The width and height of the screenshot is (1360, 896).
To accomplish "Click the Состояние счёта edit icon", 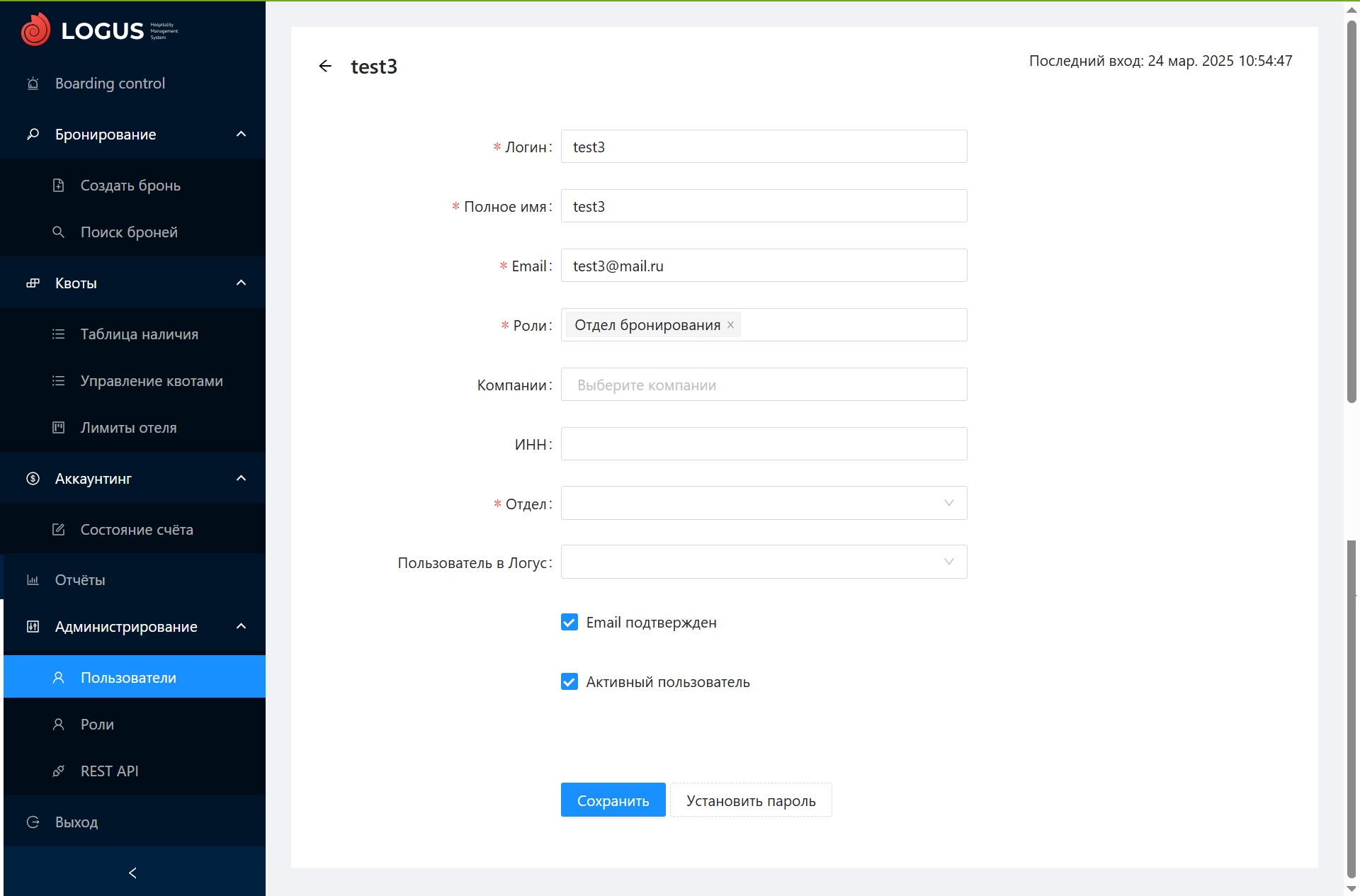I will point(59,530).
